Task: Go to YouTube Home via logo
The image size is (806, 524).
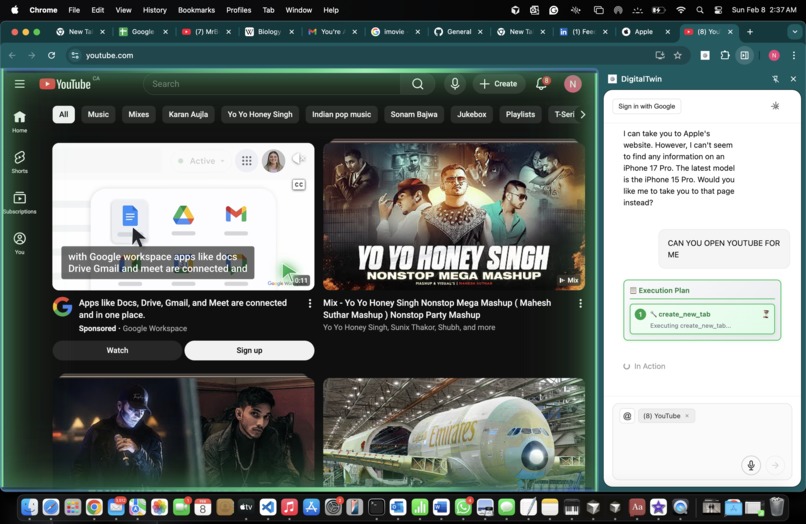Action: pyautogui.click(x=65, y=84)
